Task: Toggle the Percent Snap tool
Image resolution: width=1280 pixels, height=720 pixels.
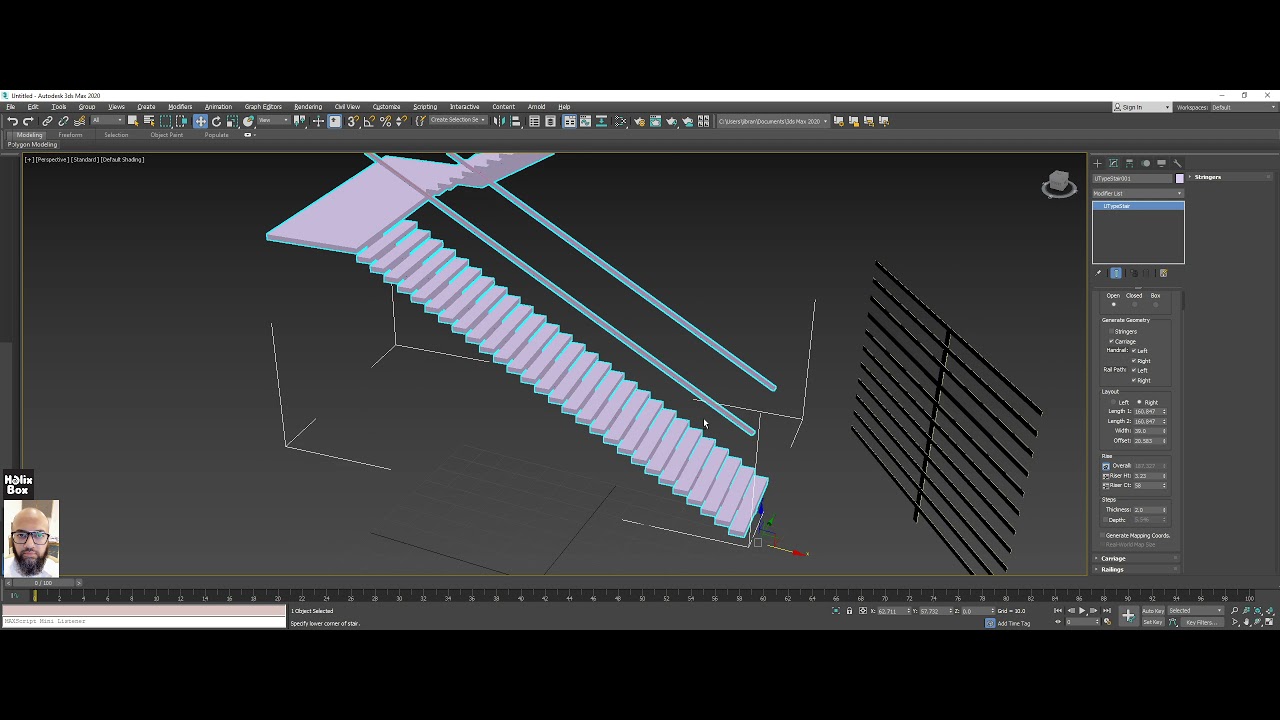Action: [x=385, y=121]
